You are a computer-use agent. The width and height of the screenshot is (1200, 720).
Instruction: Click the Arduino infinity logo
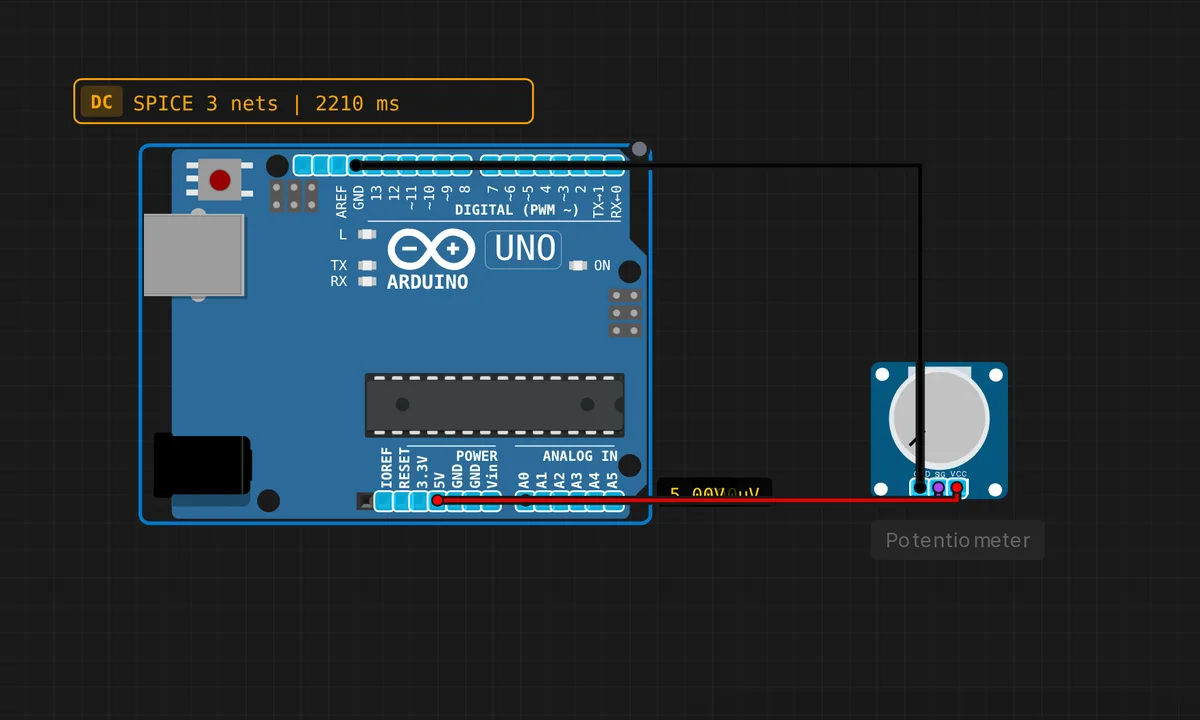coord(430,249)
